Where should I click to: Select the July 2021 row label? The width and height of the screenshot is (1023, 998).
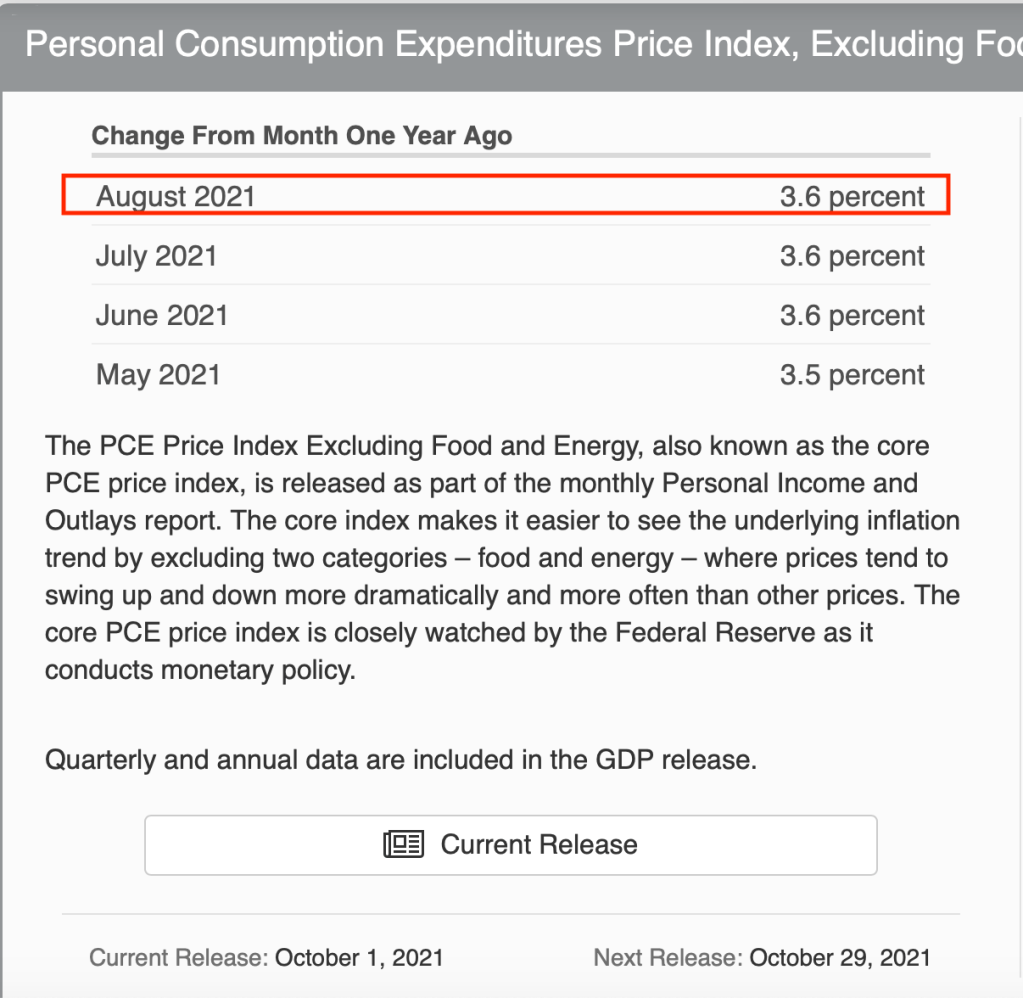pos(156,256)
